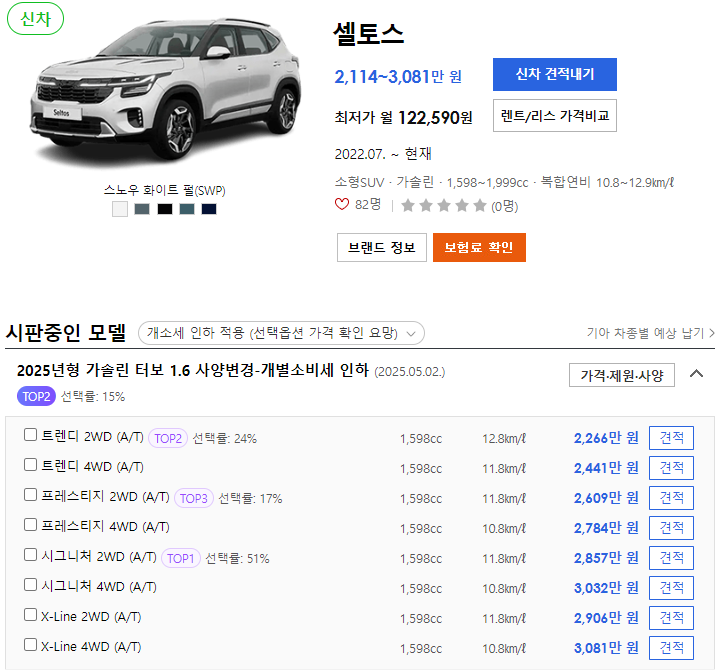Select the dark navy color swatch
723x671 pixels.
(x=209, y=209)
